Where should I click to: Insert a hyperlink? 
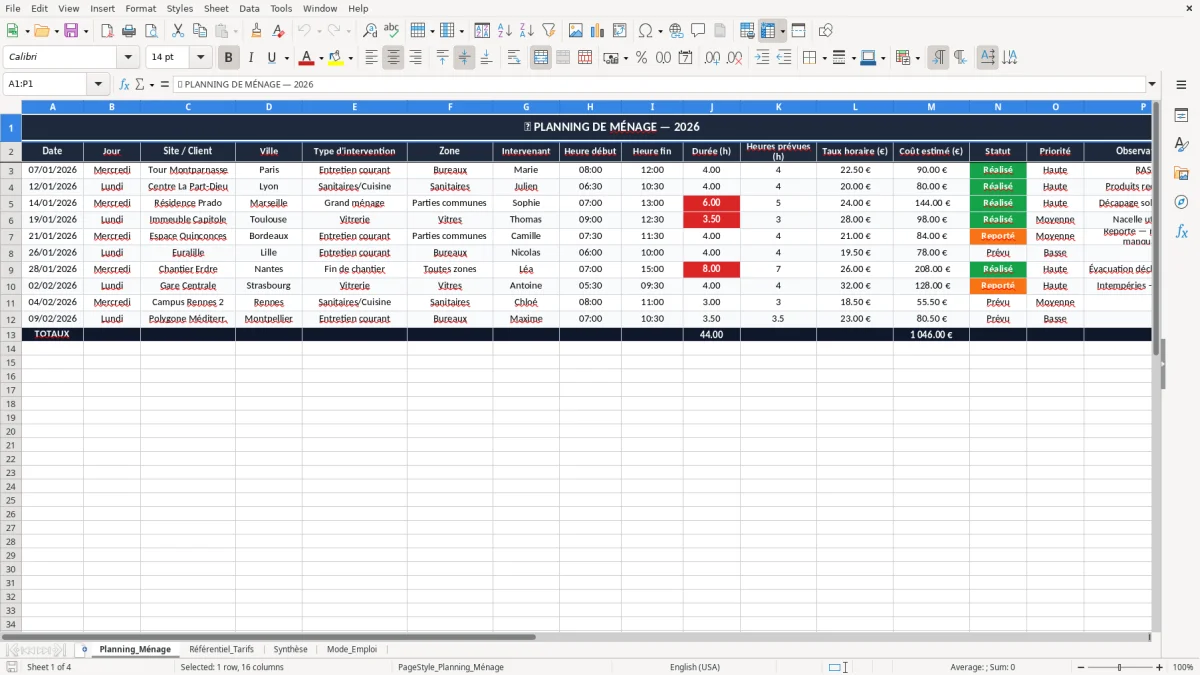pyautogui.click(x=676, y=31)
